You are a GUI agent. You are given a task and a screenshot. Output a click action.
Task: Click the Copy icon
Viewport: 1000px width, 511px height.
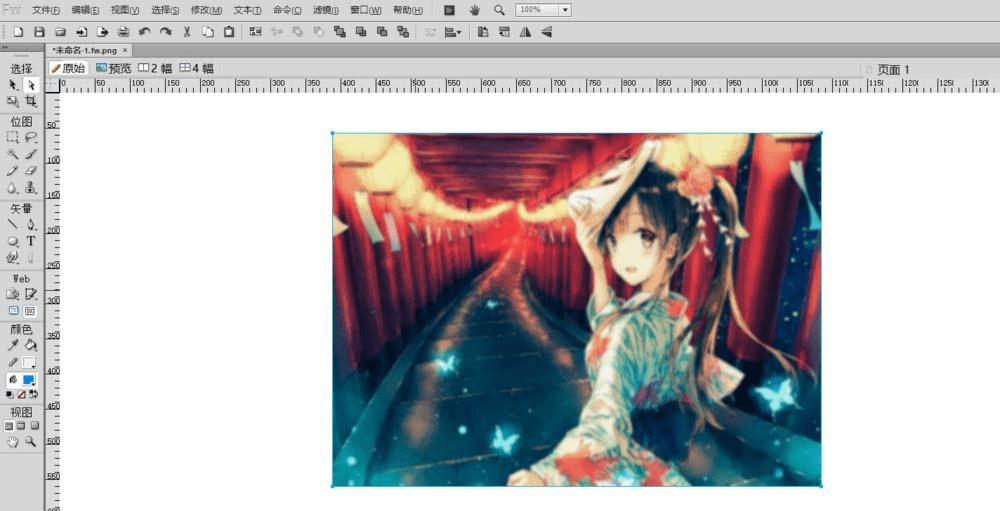208,32
